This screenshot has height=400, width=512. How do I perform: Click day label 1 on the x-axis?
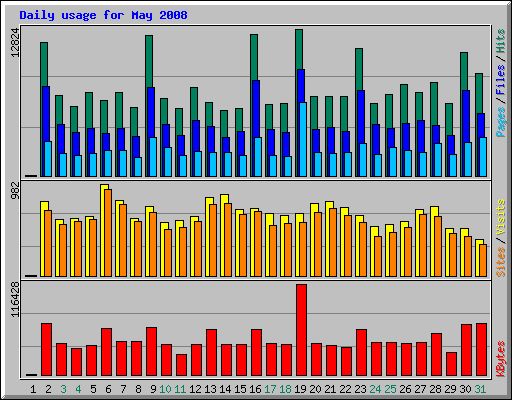pyautogui.click(x=33, y=389)
